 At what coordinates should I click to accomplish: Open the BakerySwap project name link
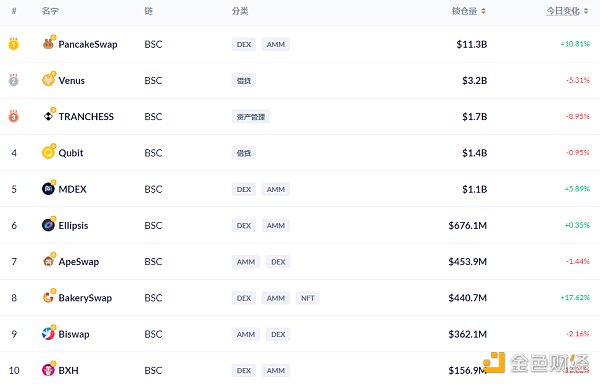85,298
